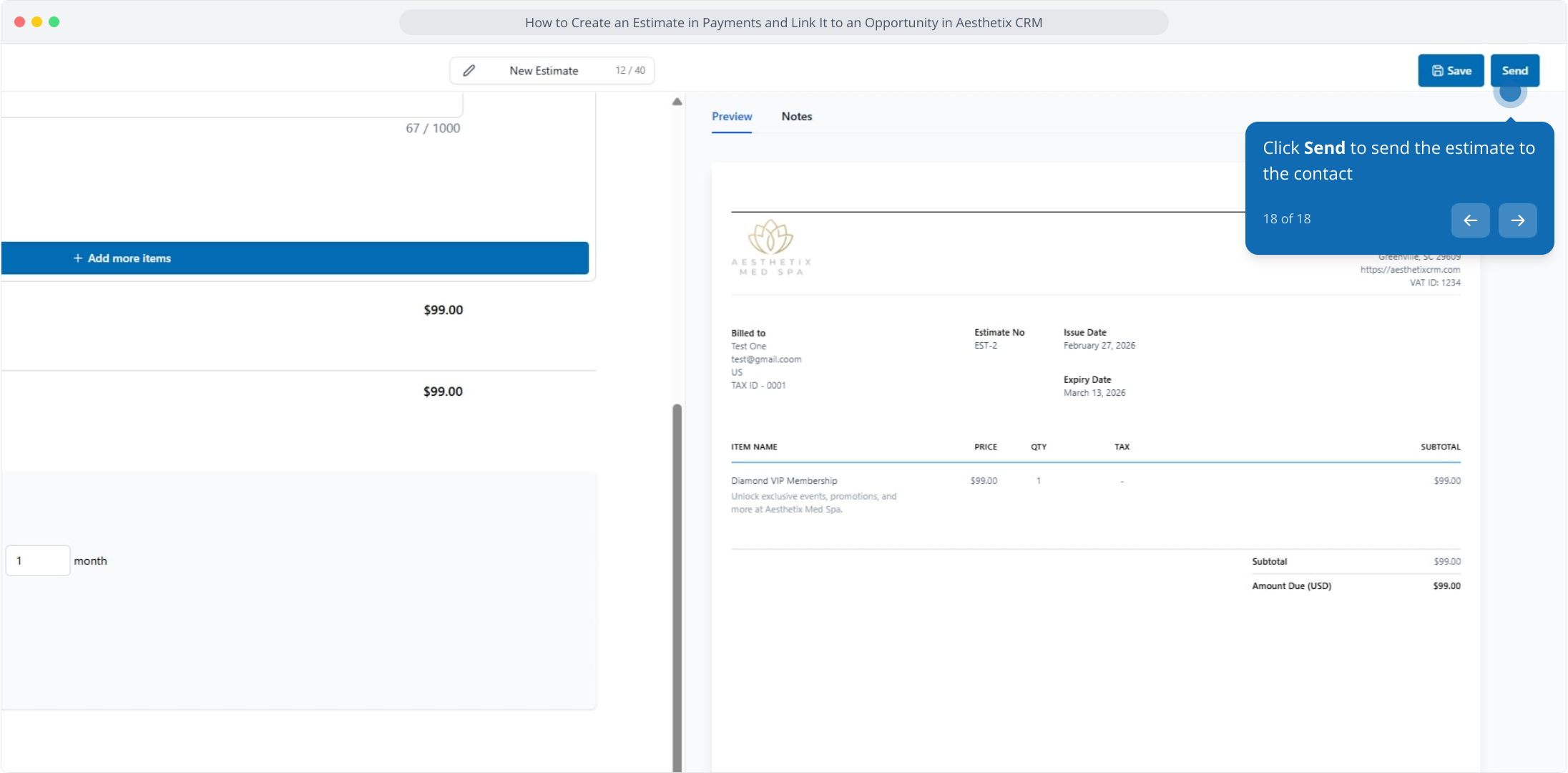Screen dimensions: 1568x773
Task: Click the plus icon on Add more items
Action: point(77,258)
